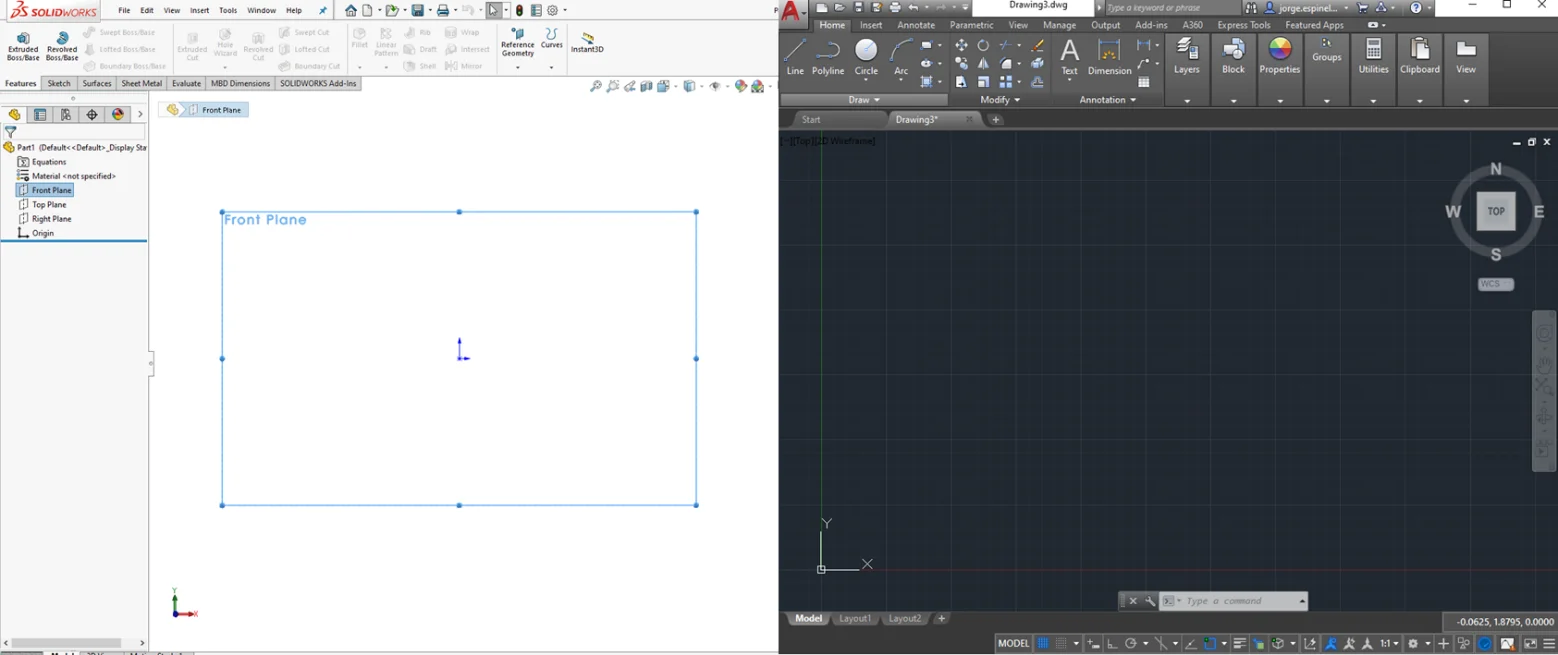Image resolution: width=1558 pixels, height=655 pixels.
Task: Toggle ortho mode in AutoCAD status bar
Action: (x=1112, y=643)
